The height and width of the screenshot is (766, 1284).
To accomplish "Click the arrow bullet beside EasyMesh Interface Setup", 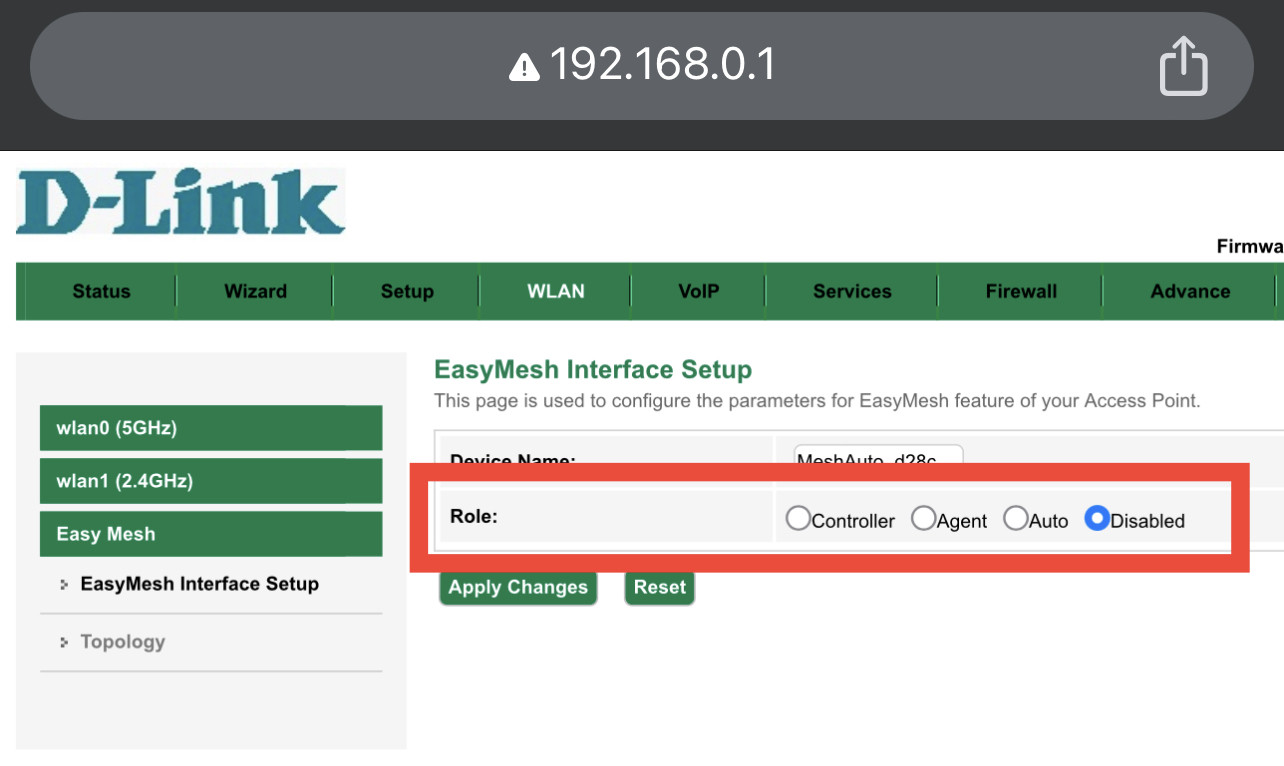I will click(x=65, y=584).
